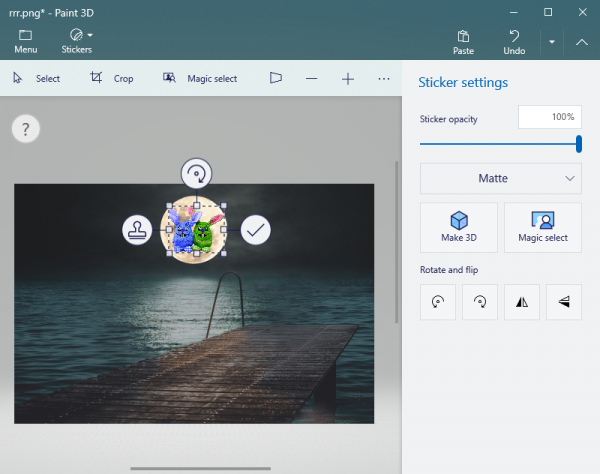Open the more options ellipsis

point(383,79)
